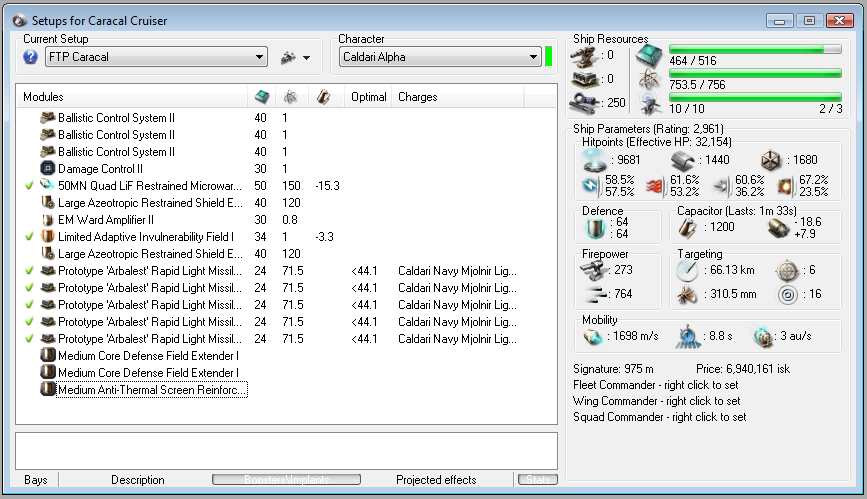Click the powergrid resource icon
Screen dimensions: 867x499
click(649, 80)
